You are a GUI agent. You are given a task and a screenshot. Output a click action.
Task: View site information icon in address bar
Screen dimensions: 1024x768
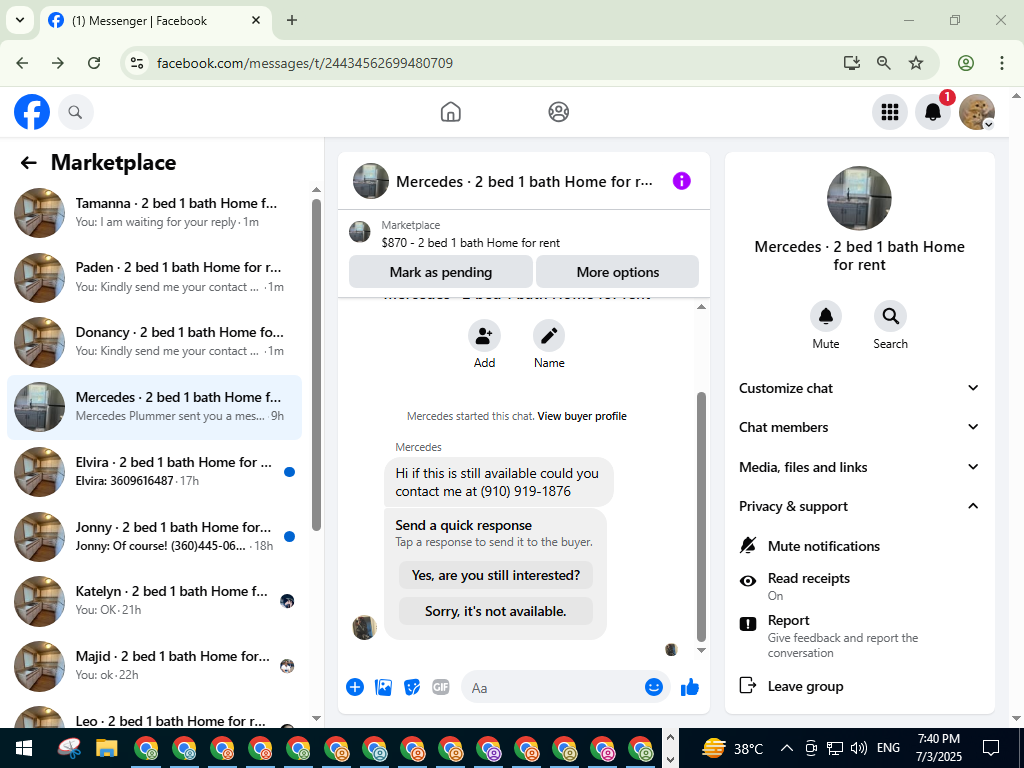coord(137,63)
